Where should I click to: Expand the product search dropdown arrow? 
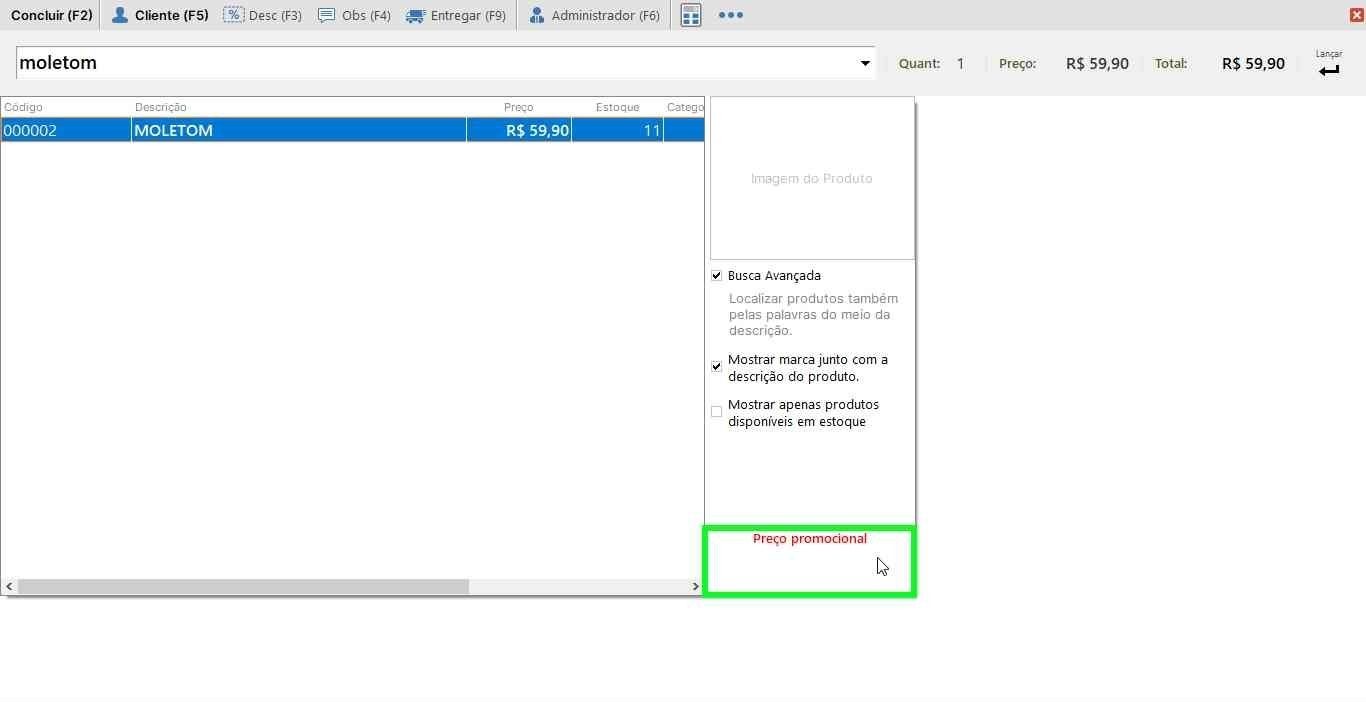click(x=865, y=63)
